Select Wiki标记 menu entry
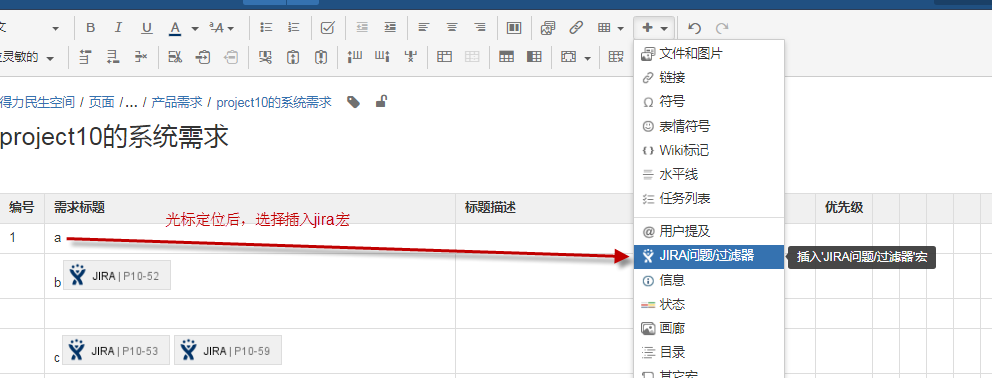Viewport: 992px width, 378px height. (709, 150)
